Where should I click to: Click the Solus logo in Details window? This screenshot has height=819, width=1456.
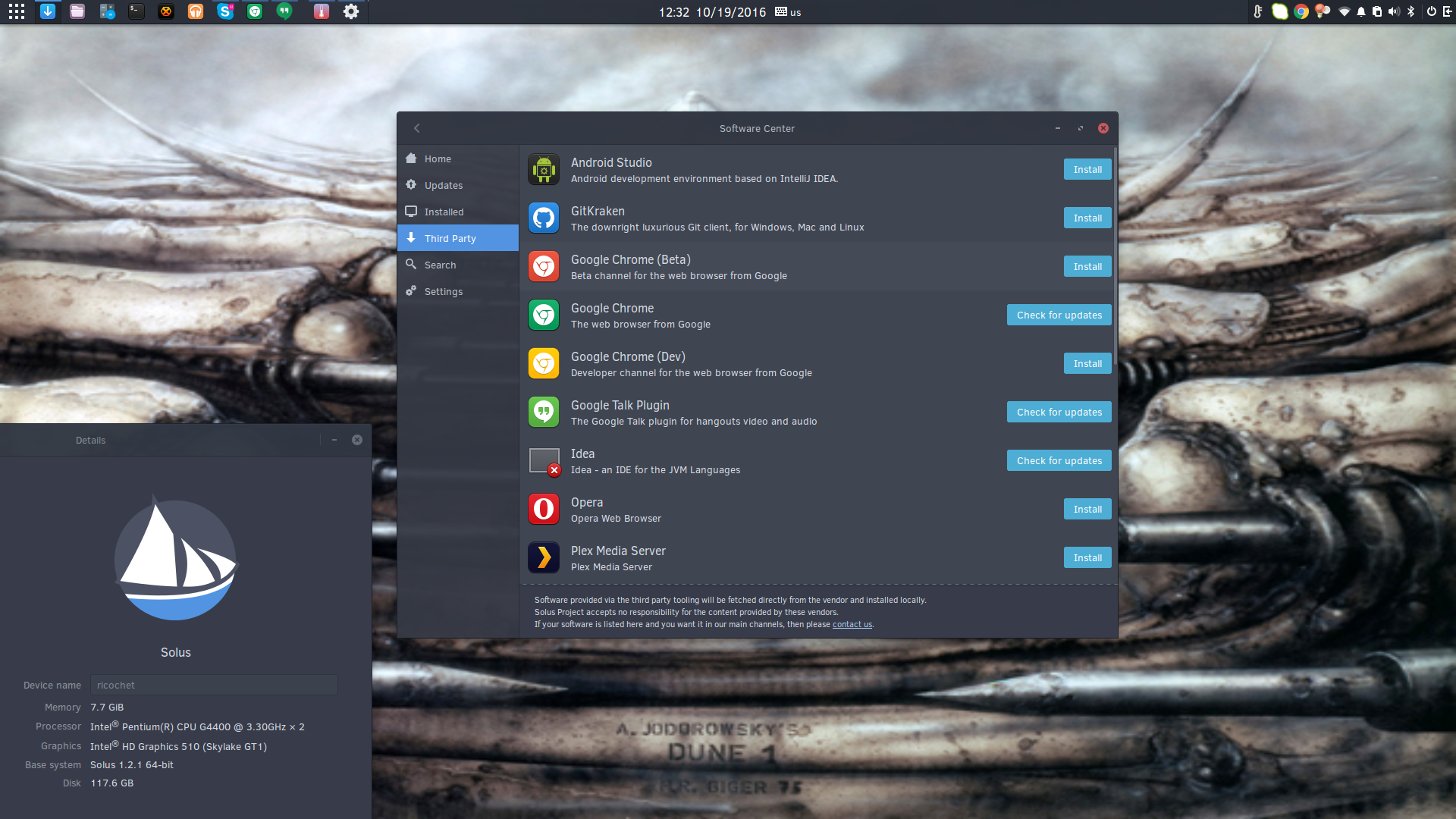click(x=176, y=559)
